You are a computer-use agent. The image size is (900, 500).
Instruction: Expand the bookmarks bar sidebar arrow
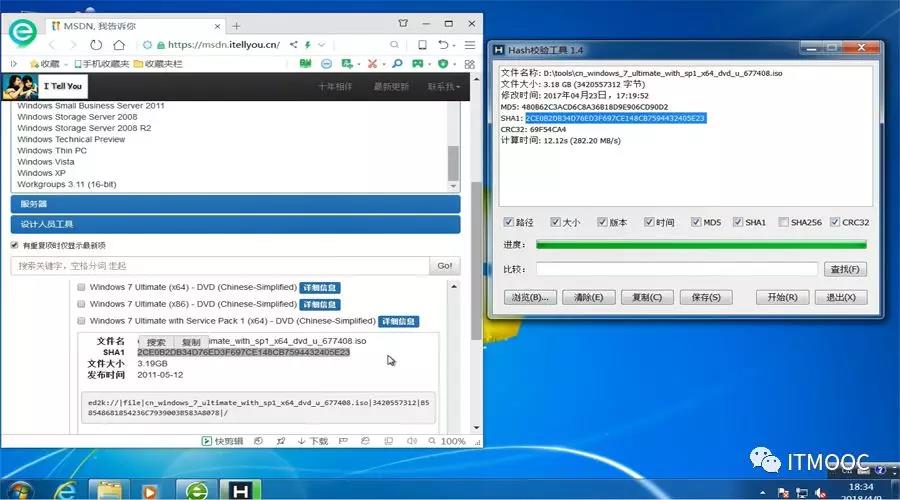click(x=14, y=64)
